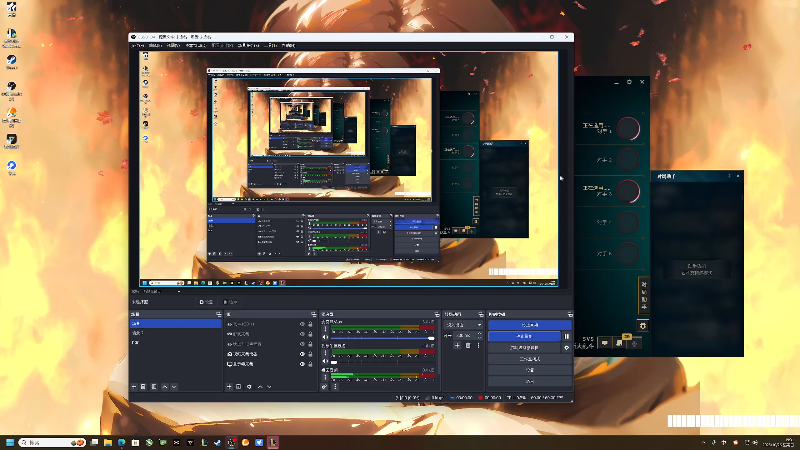
Task: Move selected scene down in Scenes toolbar
Action: point(174,387)
